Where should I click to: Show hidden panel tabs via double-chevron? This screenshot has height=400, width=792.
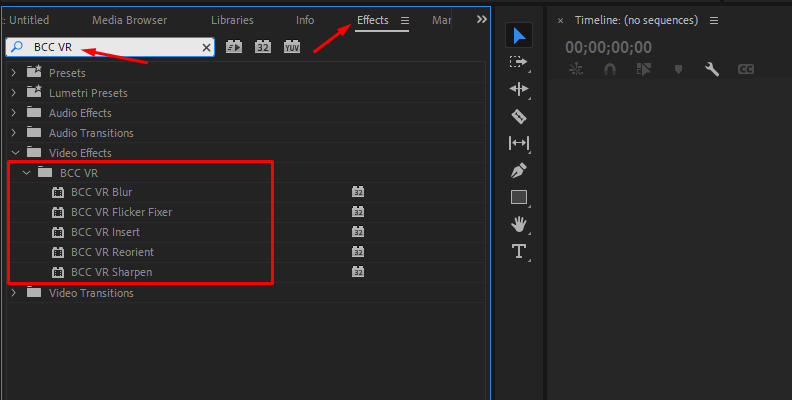[x=482, y=20]
